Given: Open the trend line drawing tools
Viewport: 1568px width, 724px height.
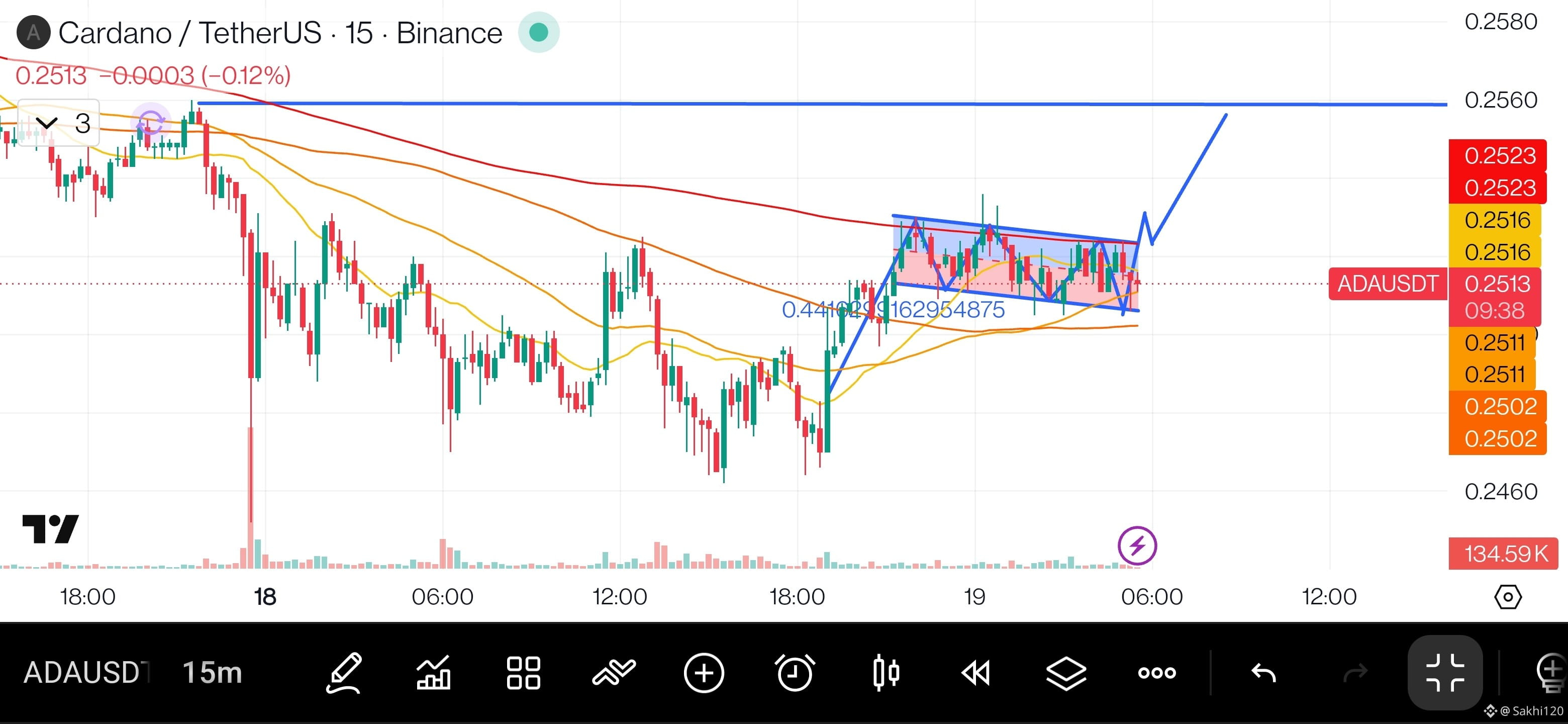Looking at the screenshot, I should pyautogui.click(x=614, y=673).
